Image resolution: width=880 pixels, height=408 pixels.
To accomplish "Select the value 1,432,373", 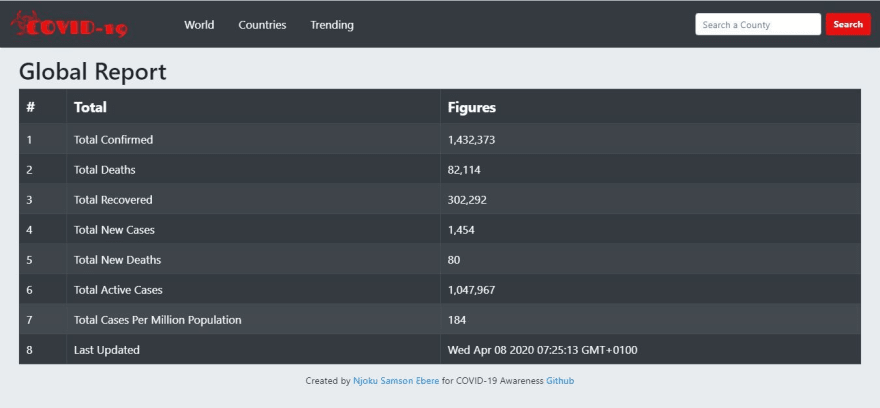I will point(471,140).
